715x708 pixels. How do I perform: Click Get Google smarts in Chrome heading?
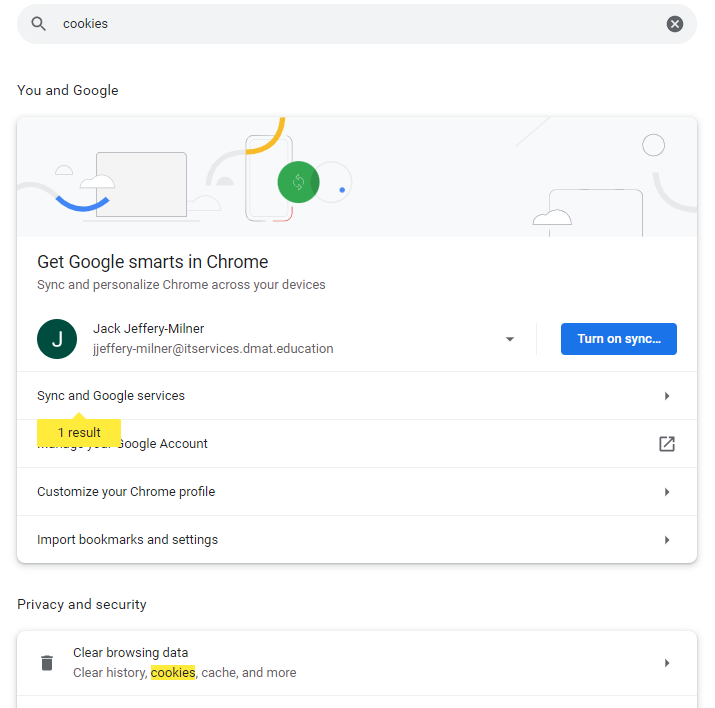152,262
